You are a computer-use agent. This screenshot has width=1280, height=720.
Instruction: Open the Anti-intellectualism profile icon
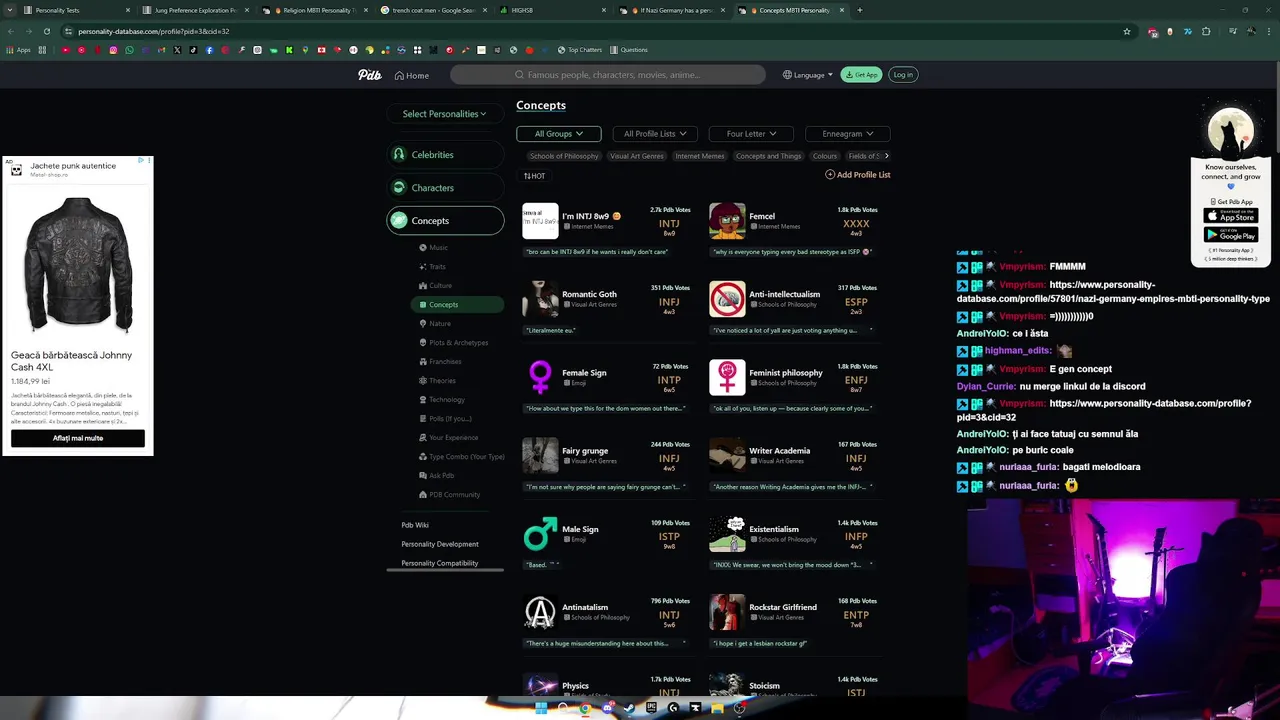pos(727,299)
